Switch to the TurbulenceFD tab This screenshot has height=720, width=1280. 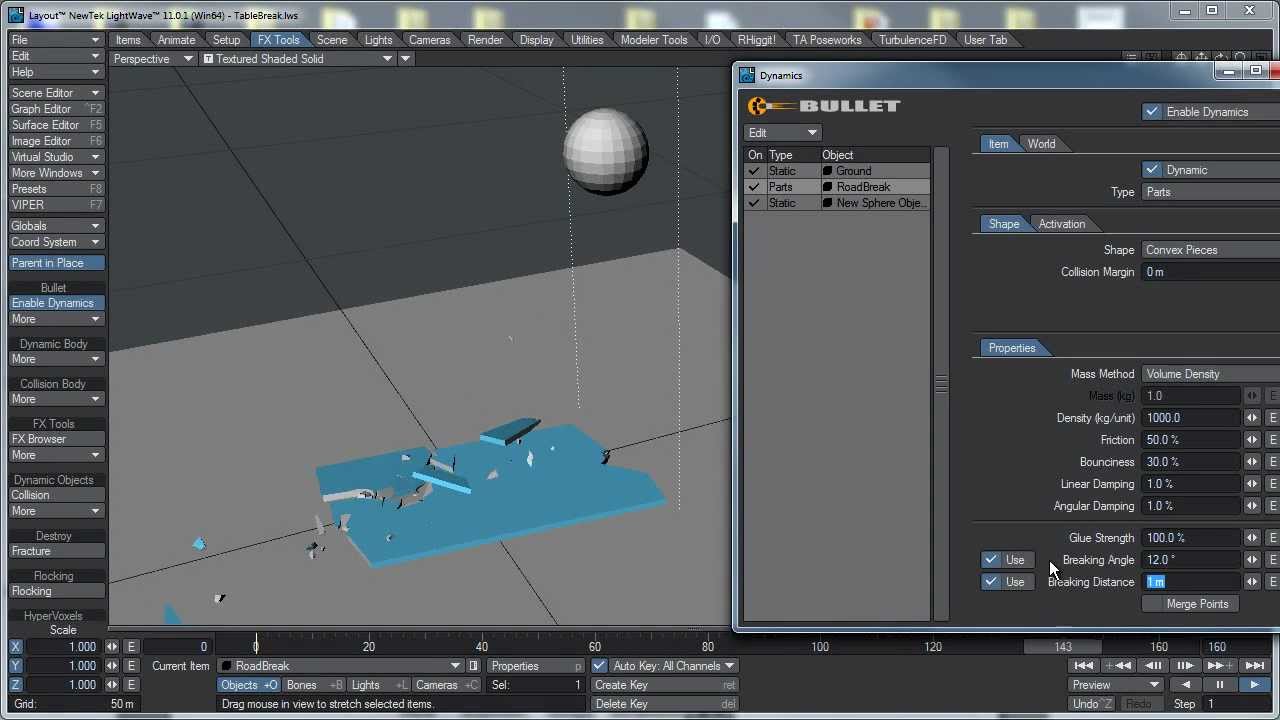913,40
